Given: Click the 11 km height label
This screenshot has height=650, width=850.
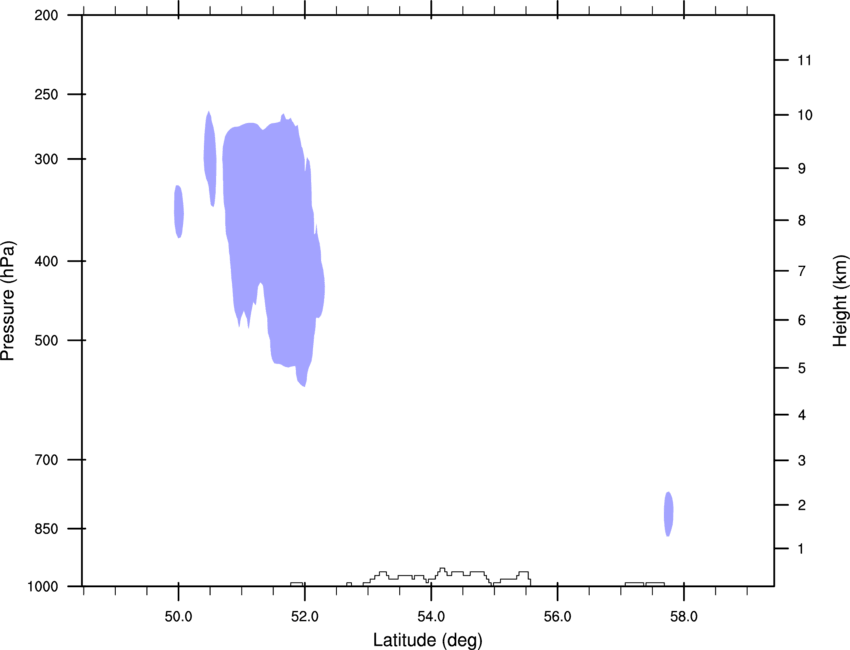Looking at the screenshot, I should [804, 60].
